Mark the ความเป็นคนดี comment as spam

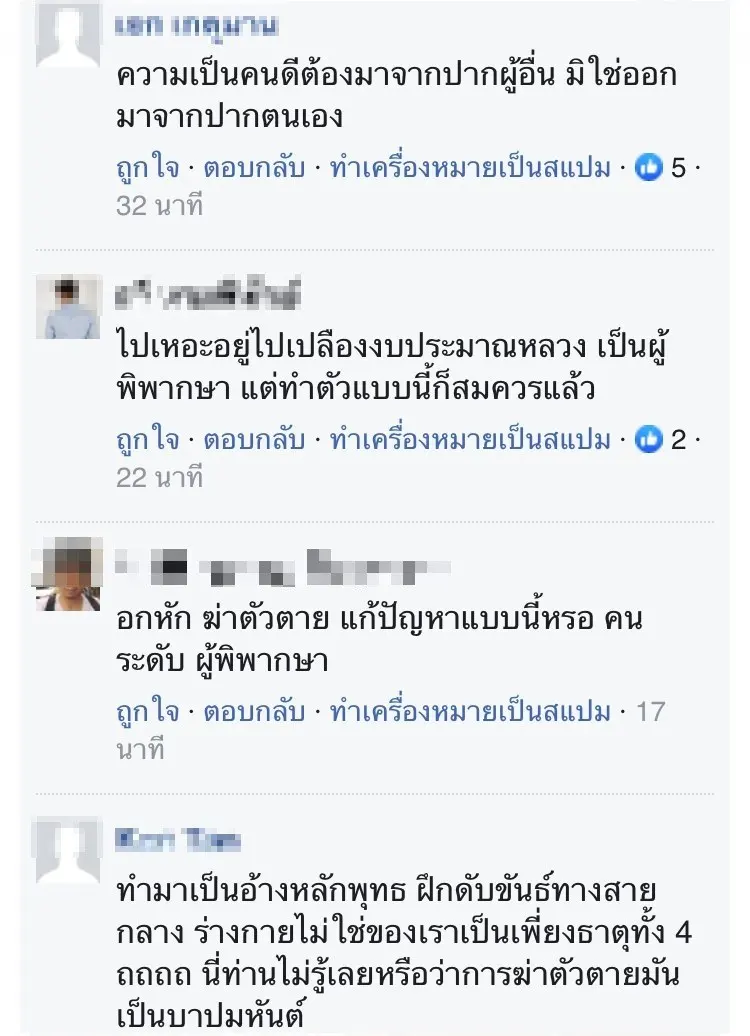click(x=470, y=168)
